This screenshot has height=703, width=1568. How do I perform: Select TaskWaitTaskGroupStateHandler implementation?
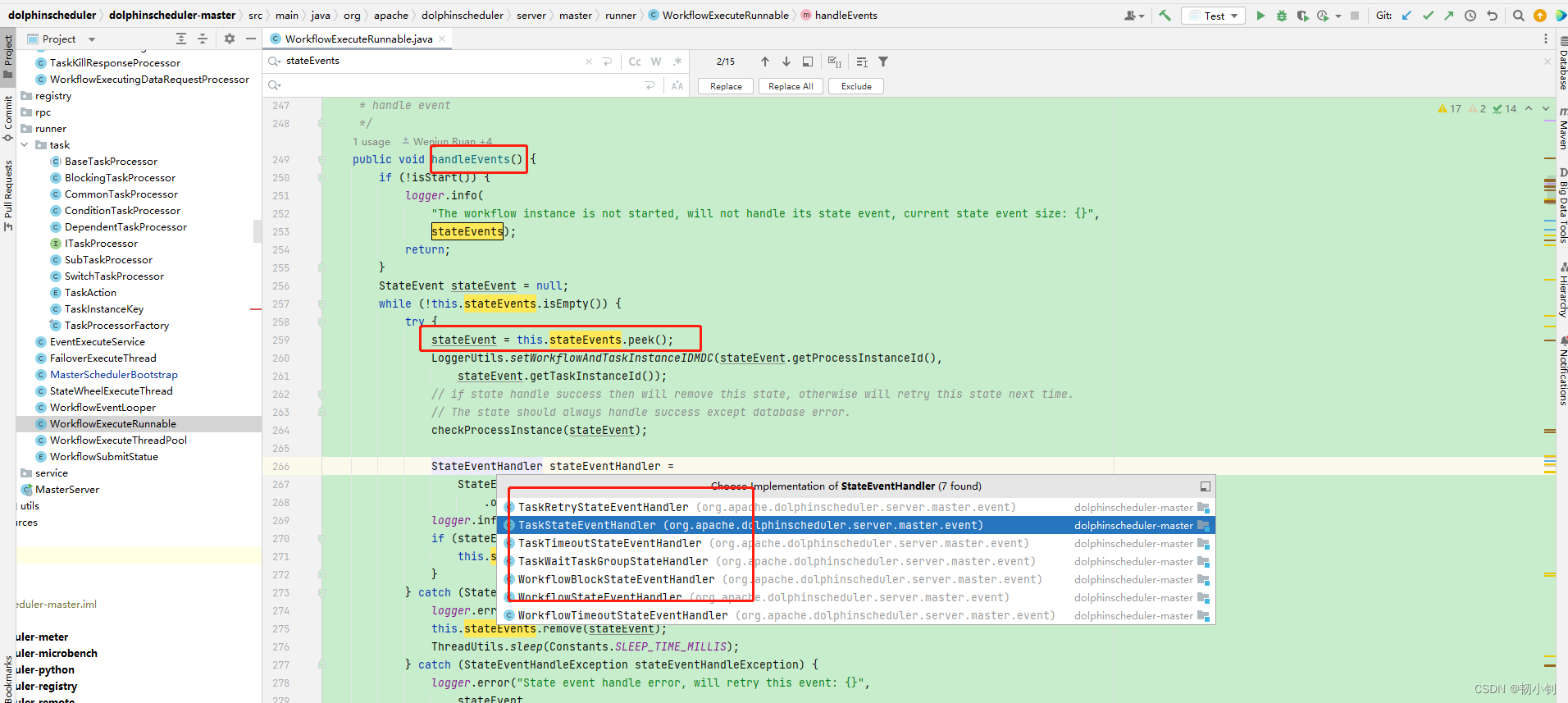(856, 562)
